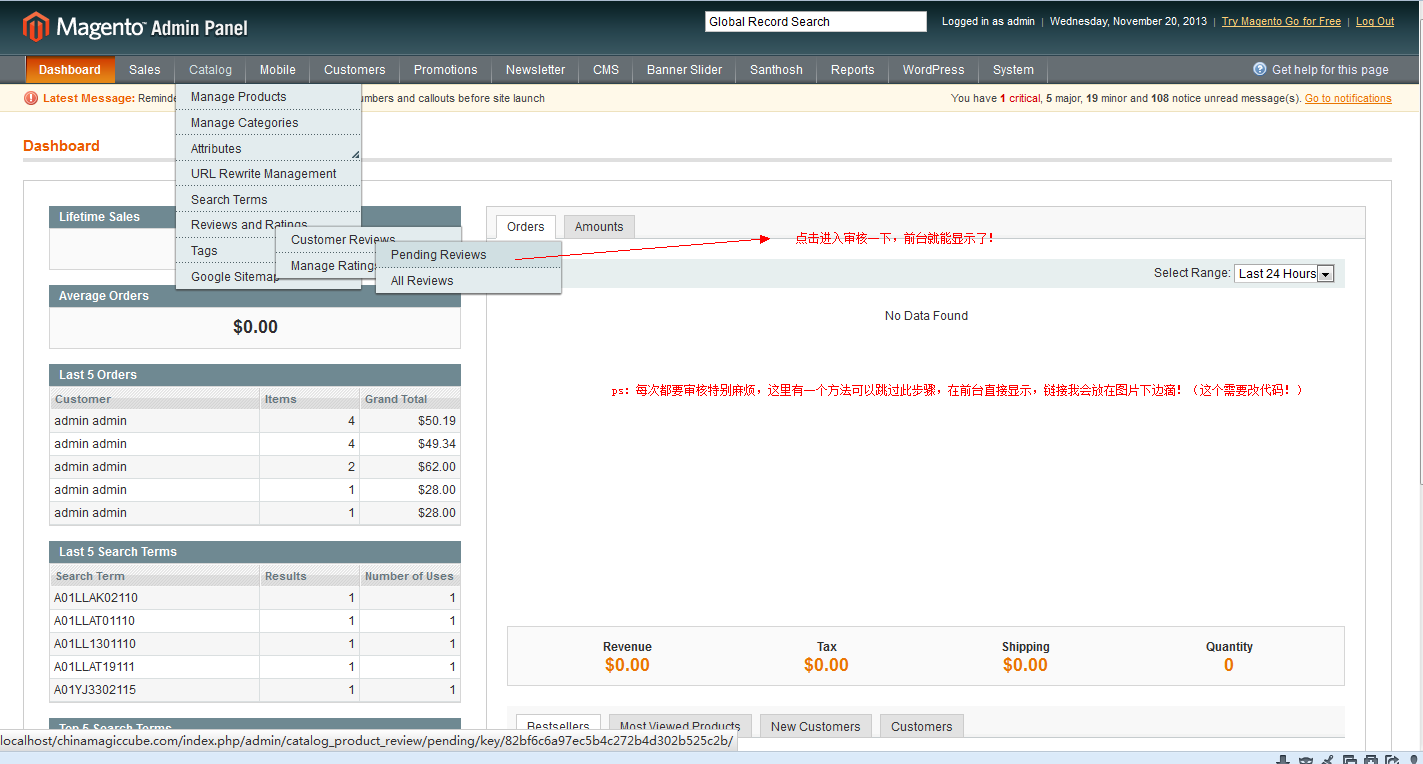Switch to the Bestsellers tab
Viewport: 1423px width, 764px height.
tap(559, 726)
